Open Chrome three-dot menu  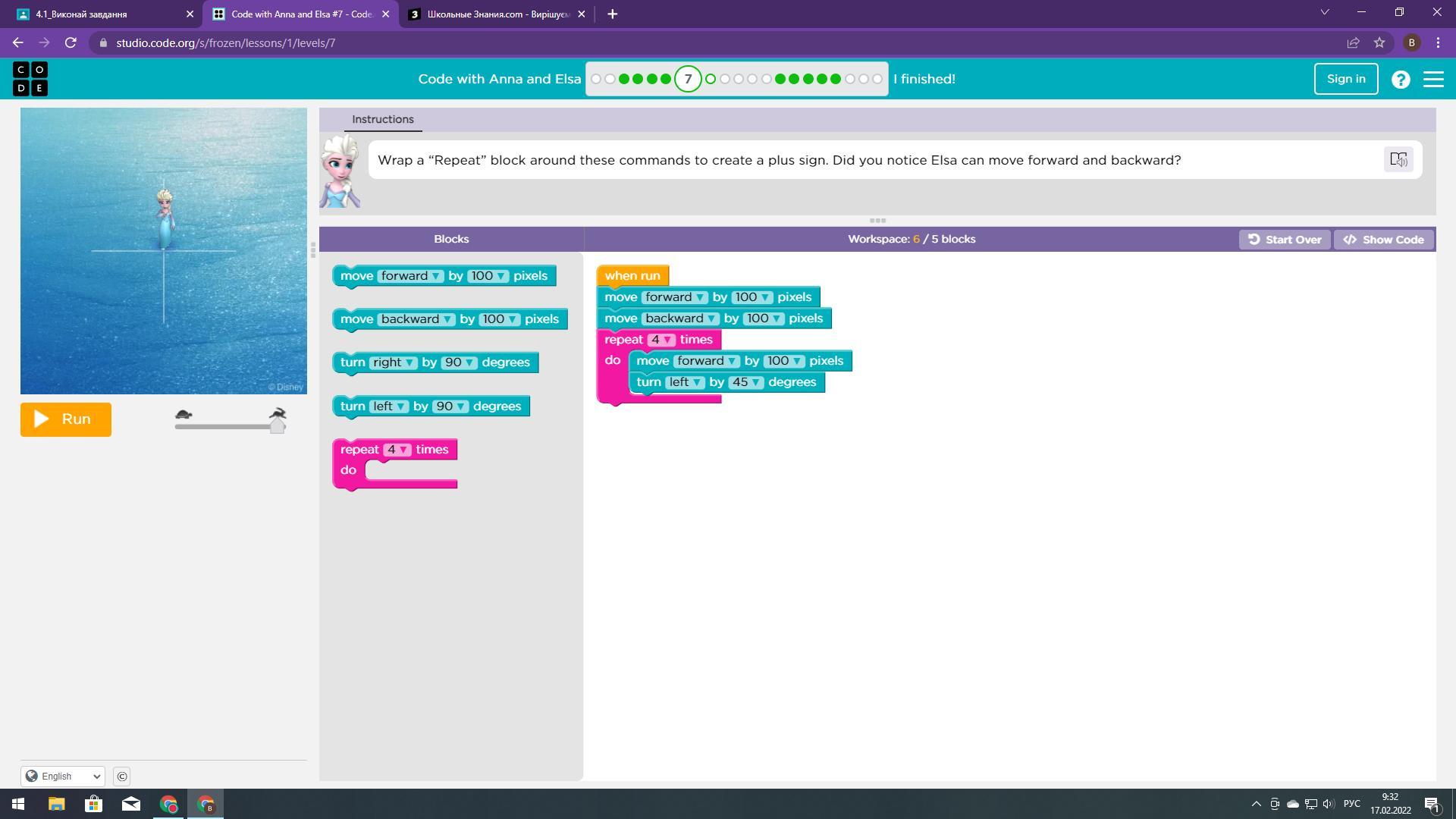click(1438, 43)
